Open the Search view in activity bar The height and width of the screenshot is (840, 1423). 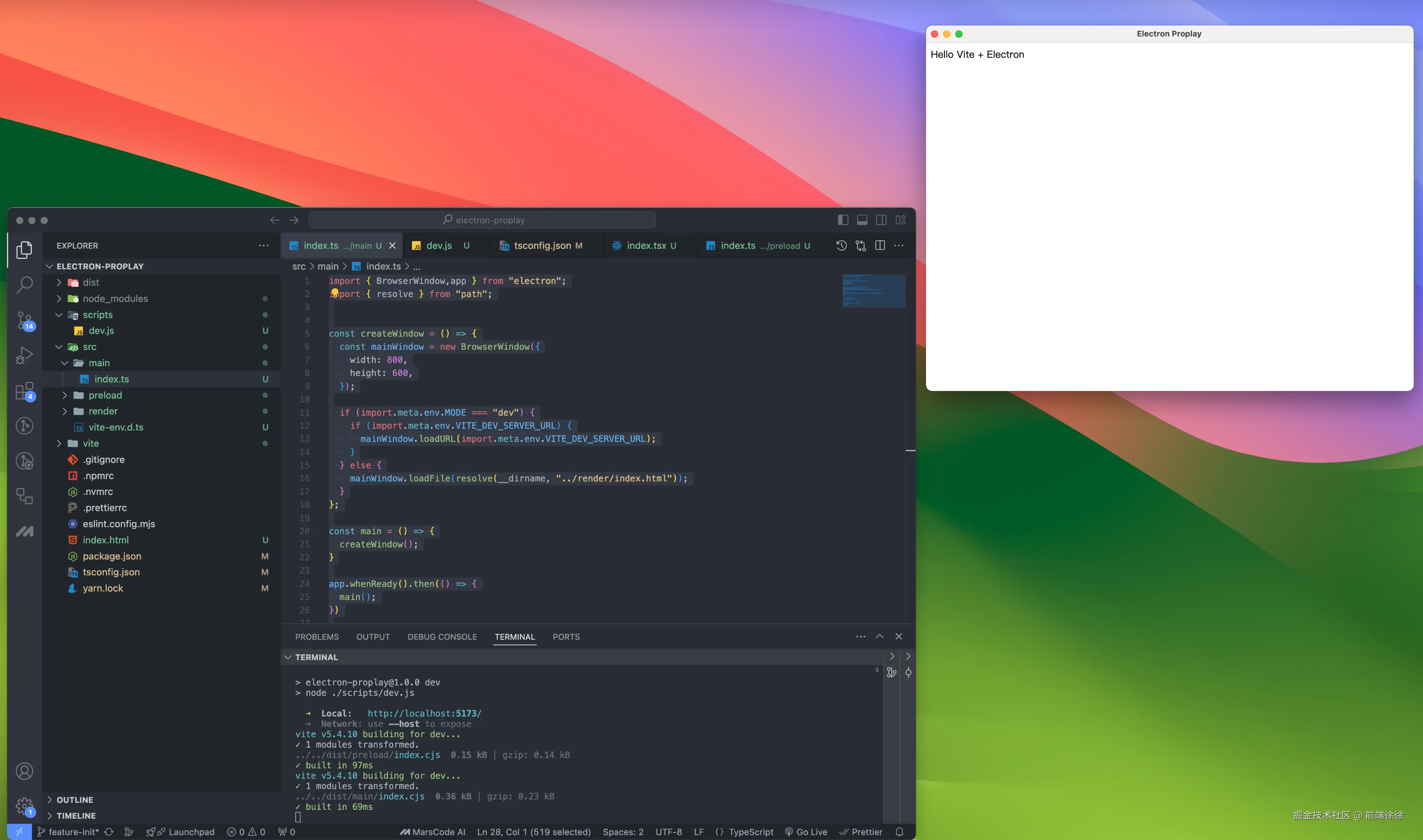coord(24,285)
